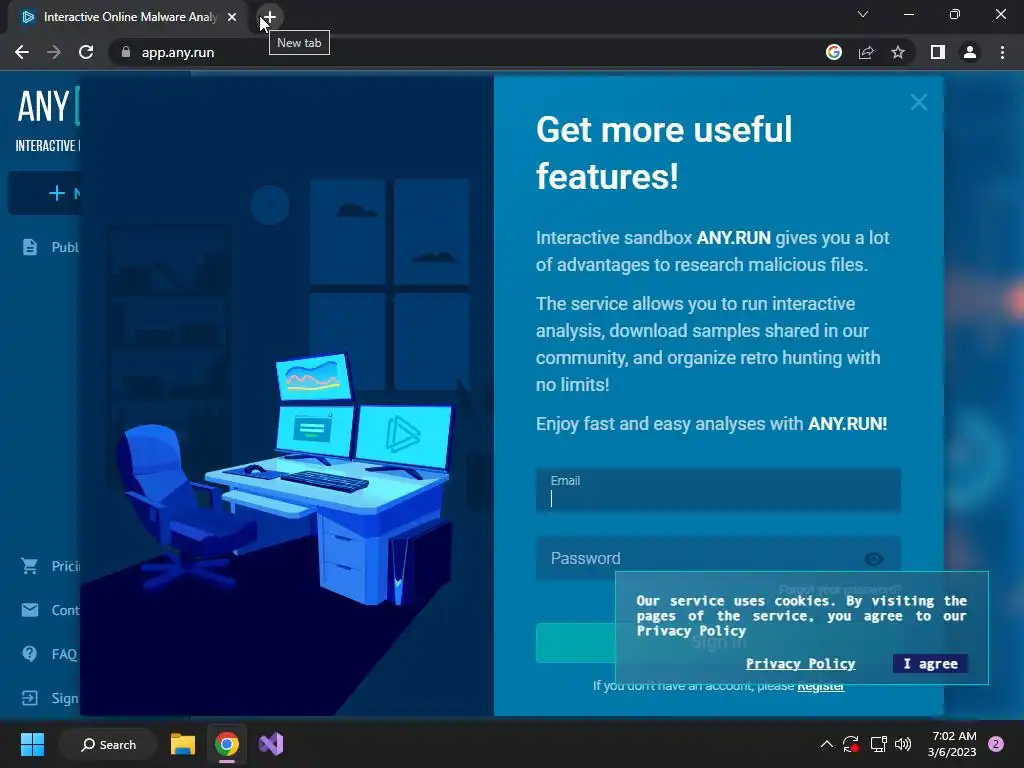Bookmark this page with star icon

click(x=898, y=52)
